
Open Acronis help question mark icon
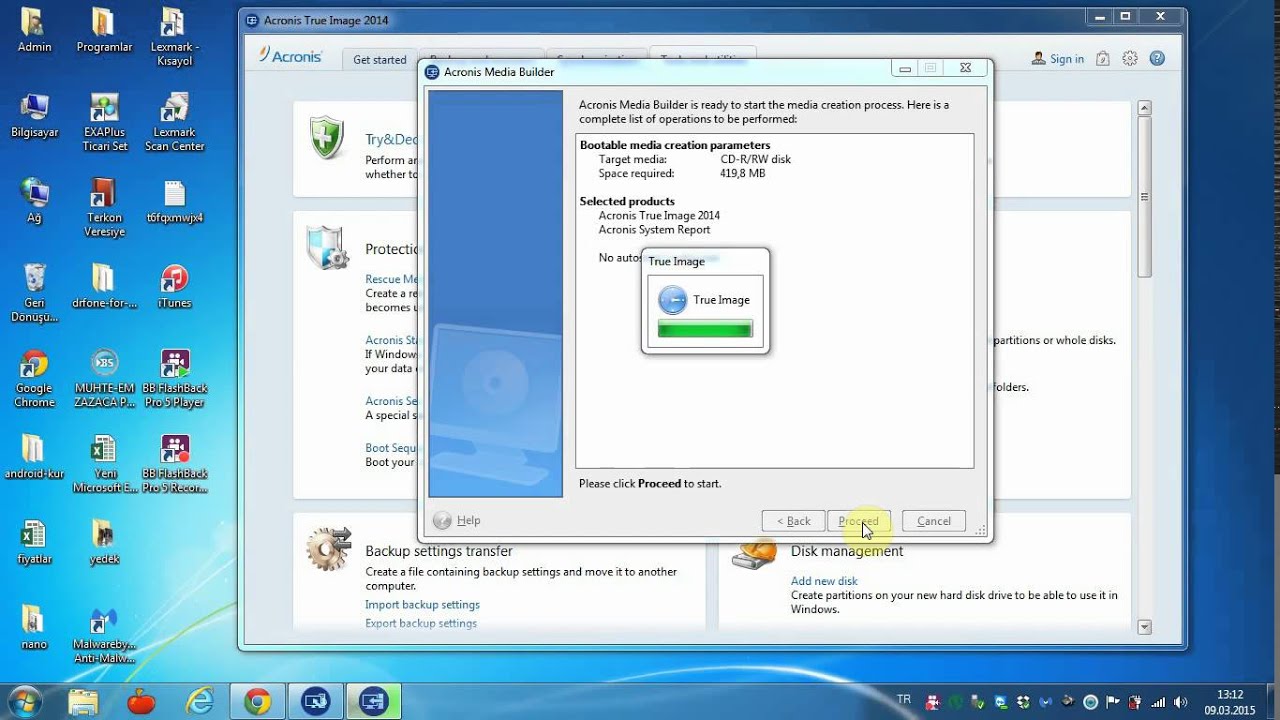click(1157, 59)
